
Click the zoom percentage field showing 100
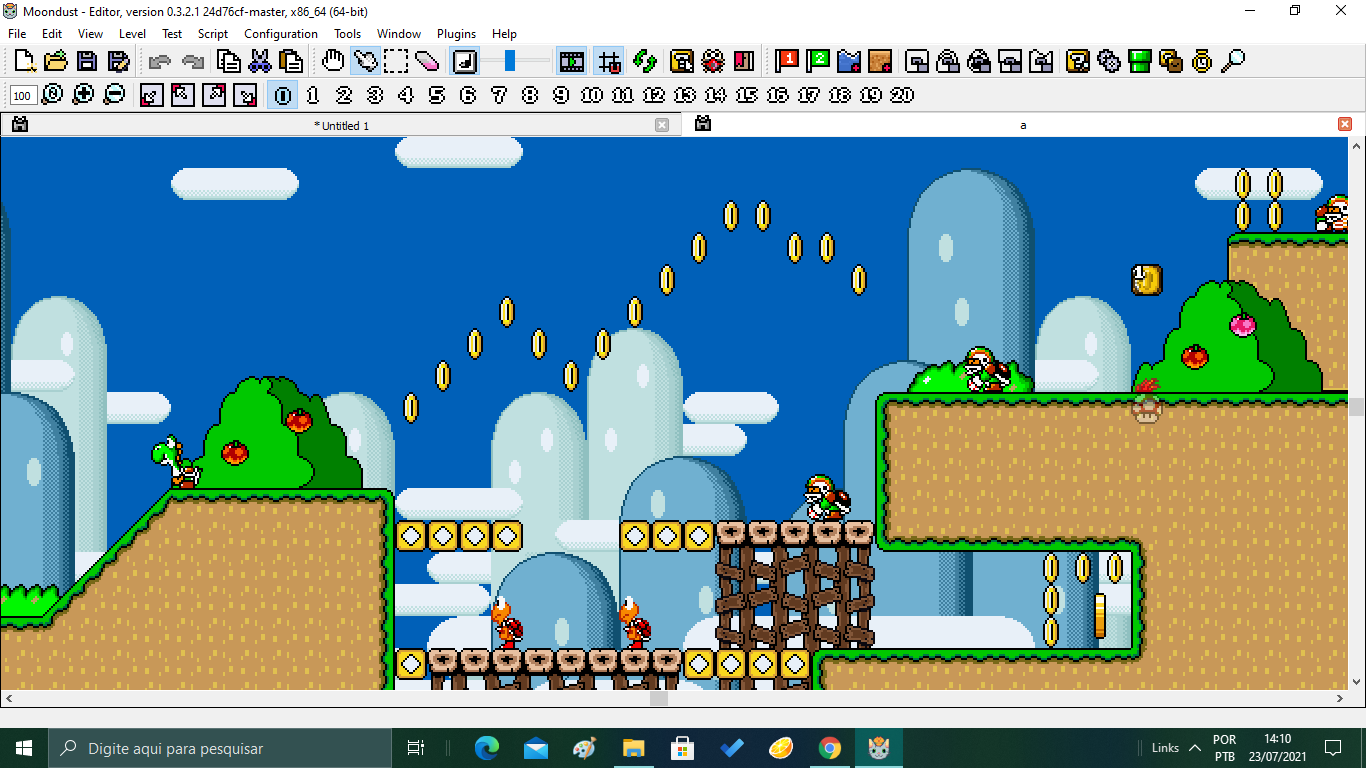[24, 96]
